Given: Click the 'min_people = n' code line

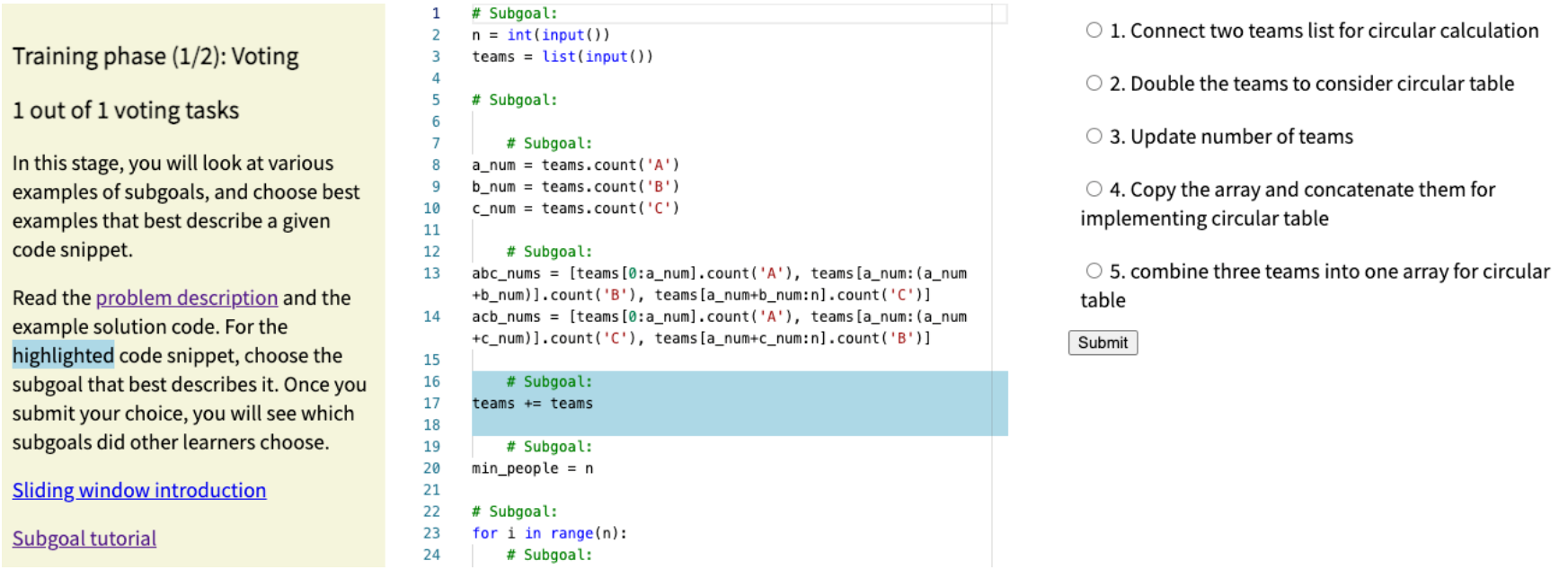Looking at the screenshot, I should coord(533,468).
